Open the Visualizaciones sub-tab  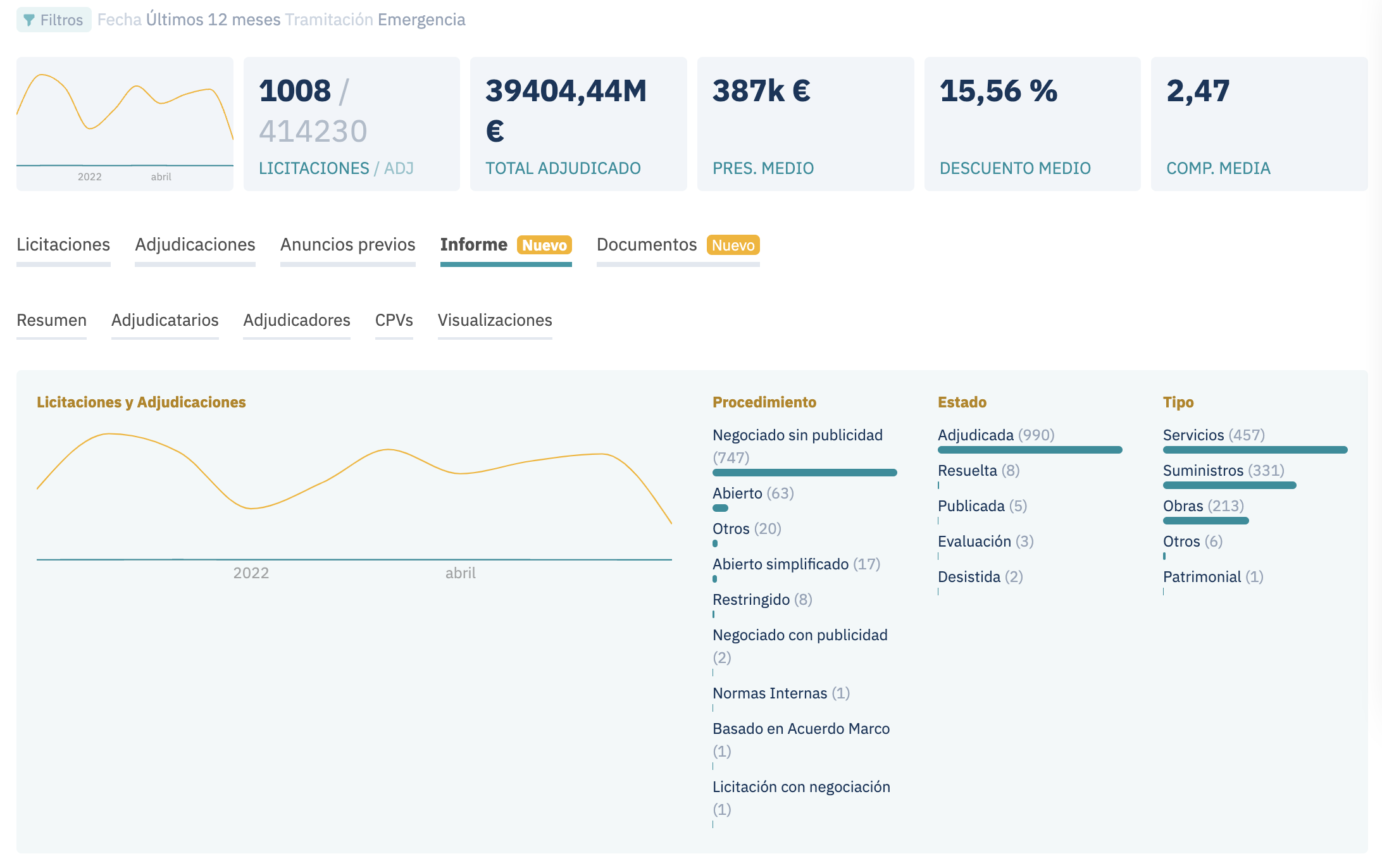coord(495,320)
